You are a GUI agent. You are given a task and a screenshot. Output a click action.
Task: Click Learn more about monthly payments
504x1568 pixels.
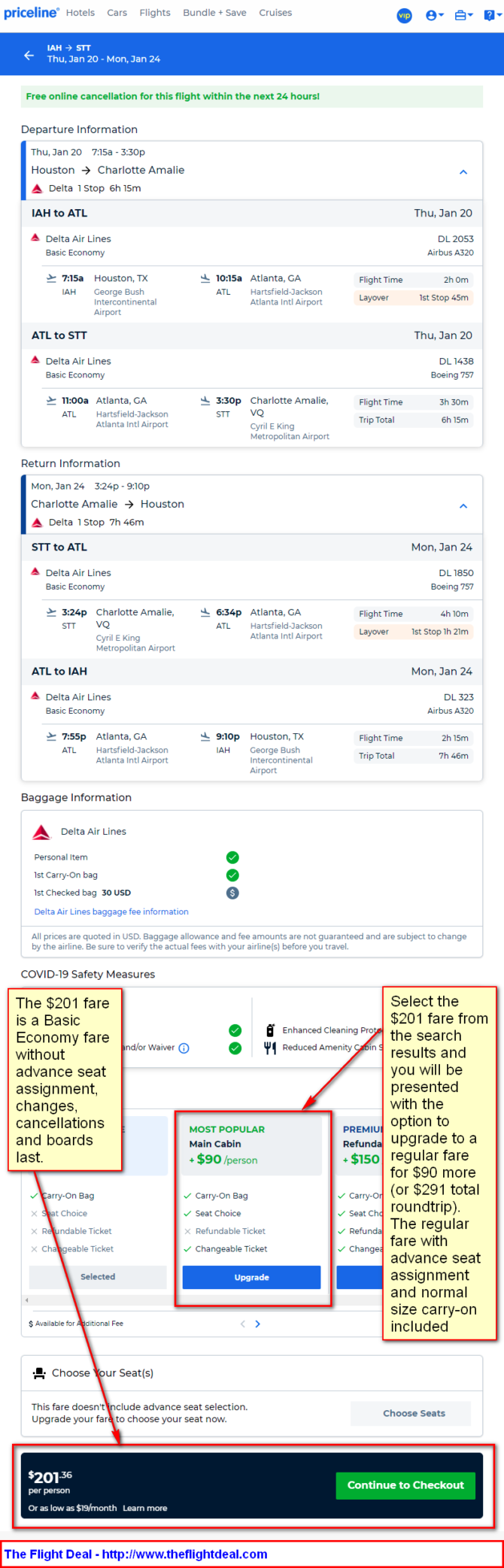tap(145, 1508)
